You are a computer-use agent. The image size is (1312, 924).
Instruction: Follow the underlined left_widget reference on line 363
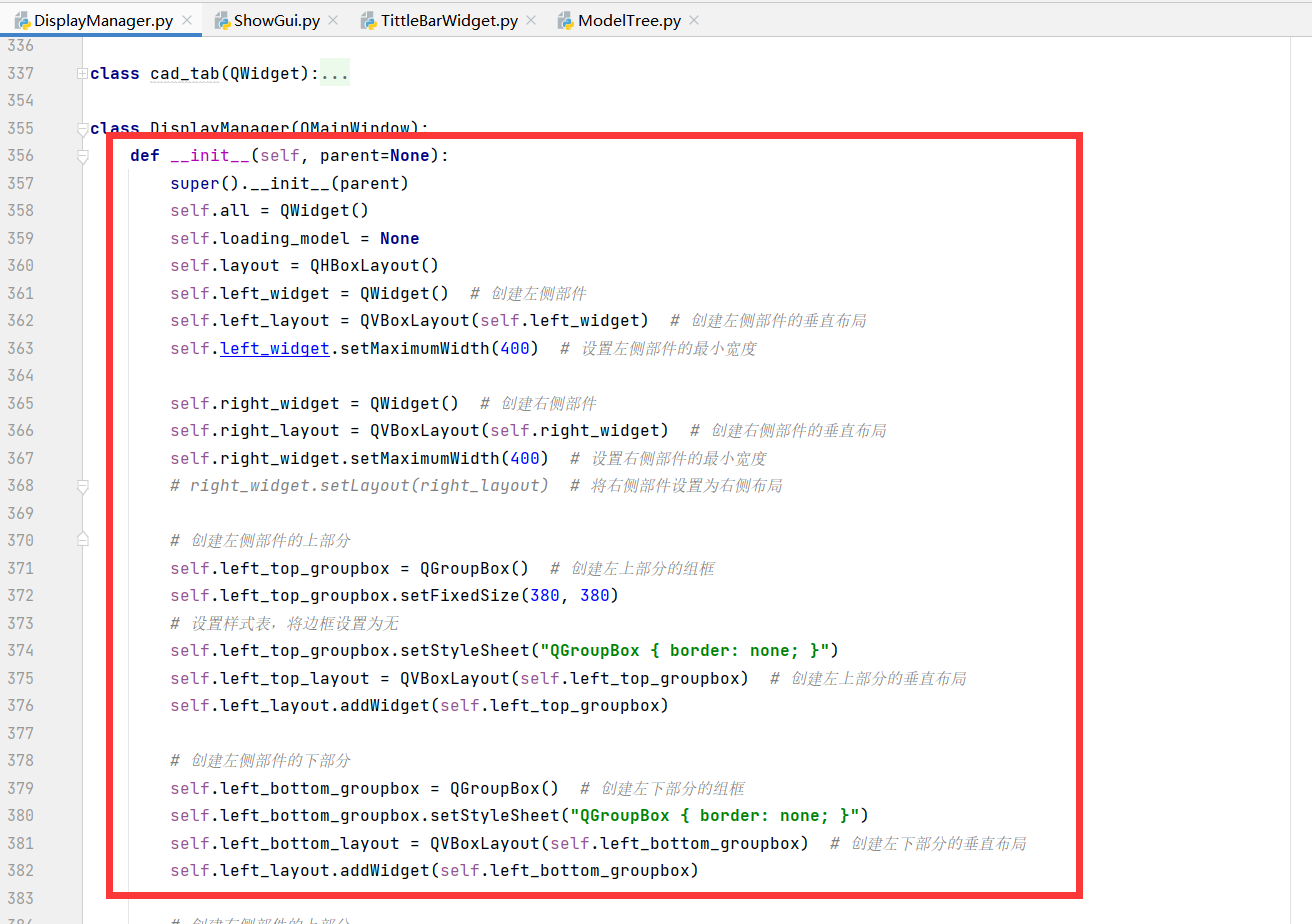(274, 348)
